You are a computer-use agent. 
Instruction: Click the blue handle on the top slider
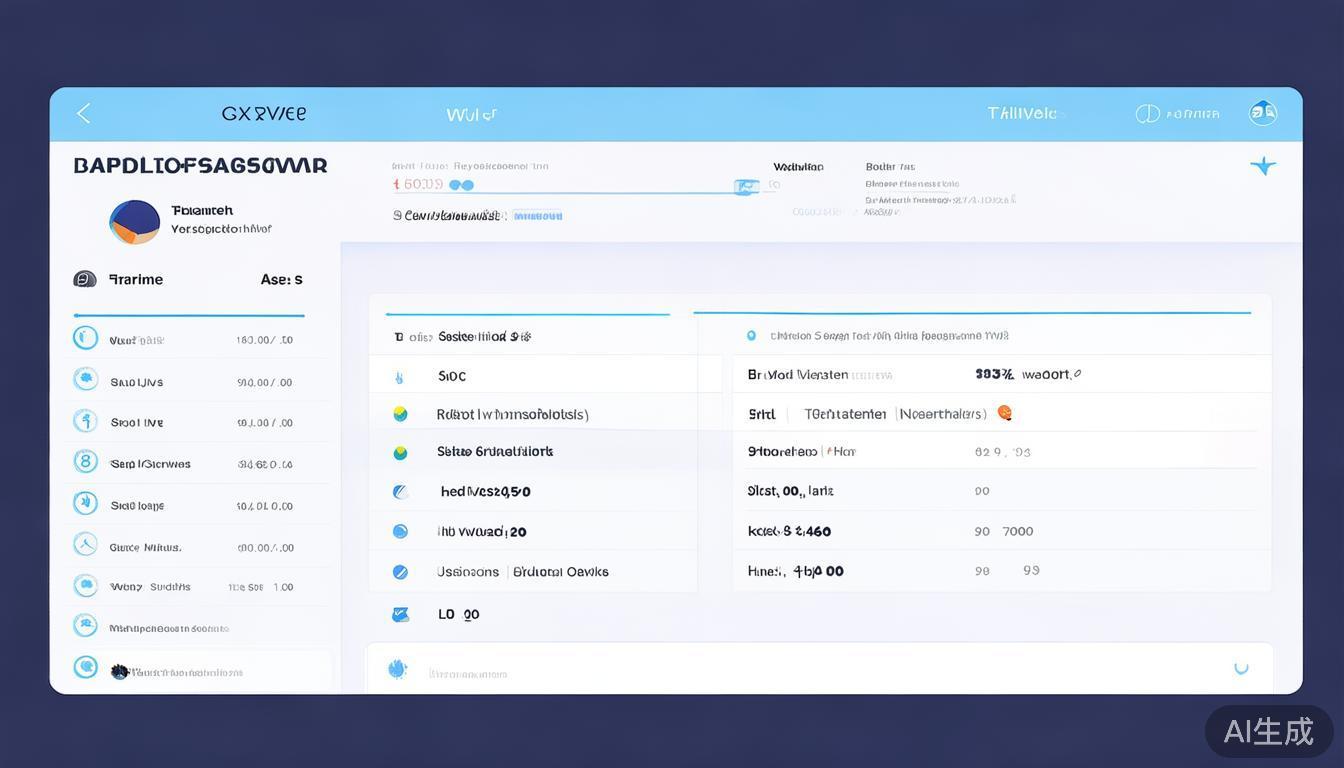pyautogui.click(x=746, y=187)
